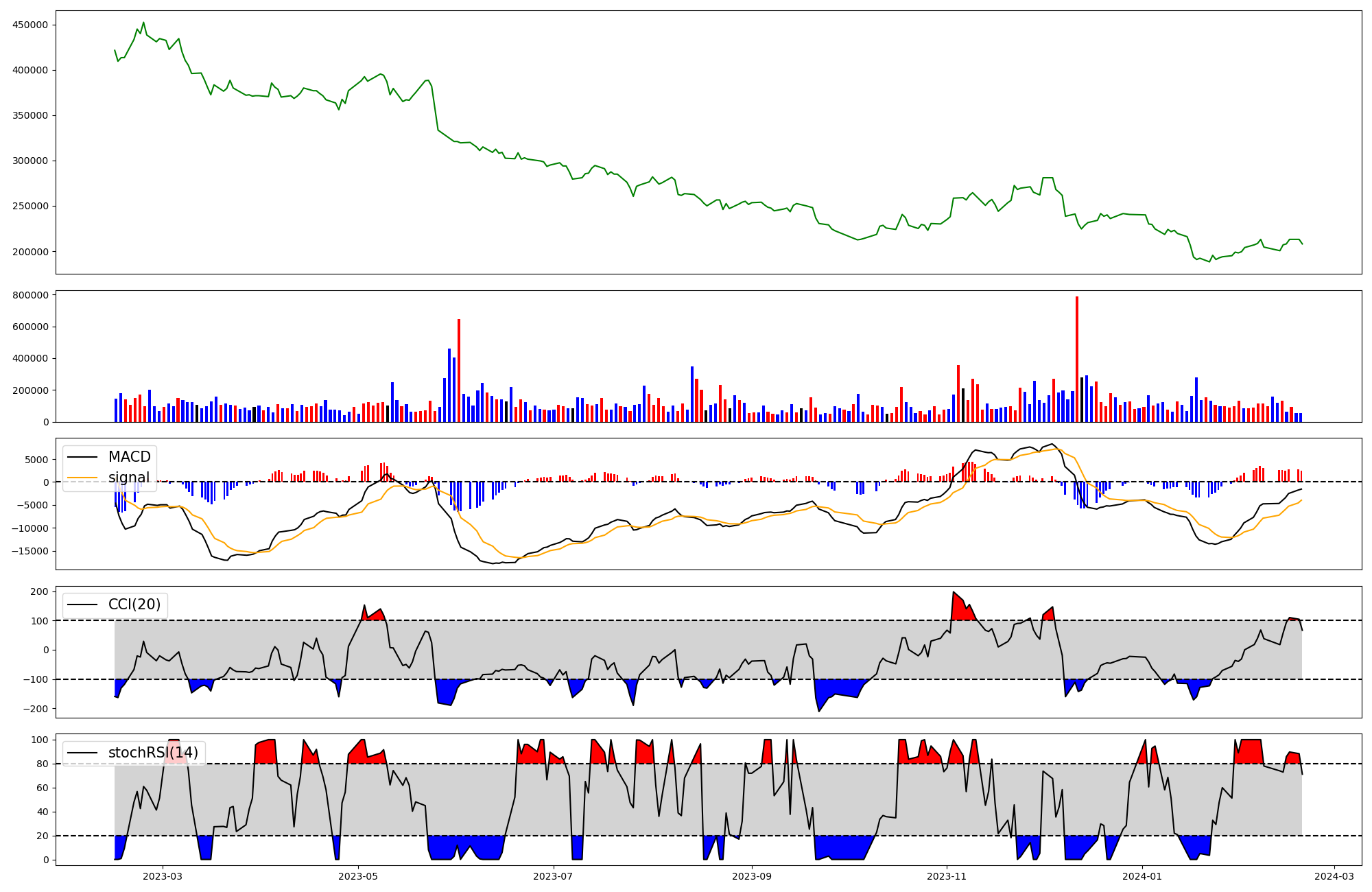The width and height of the screenshot is (1372, 892).
Task: Click the signal legend entry
Action: coord(108,478)
